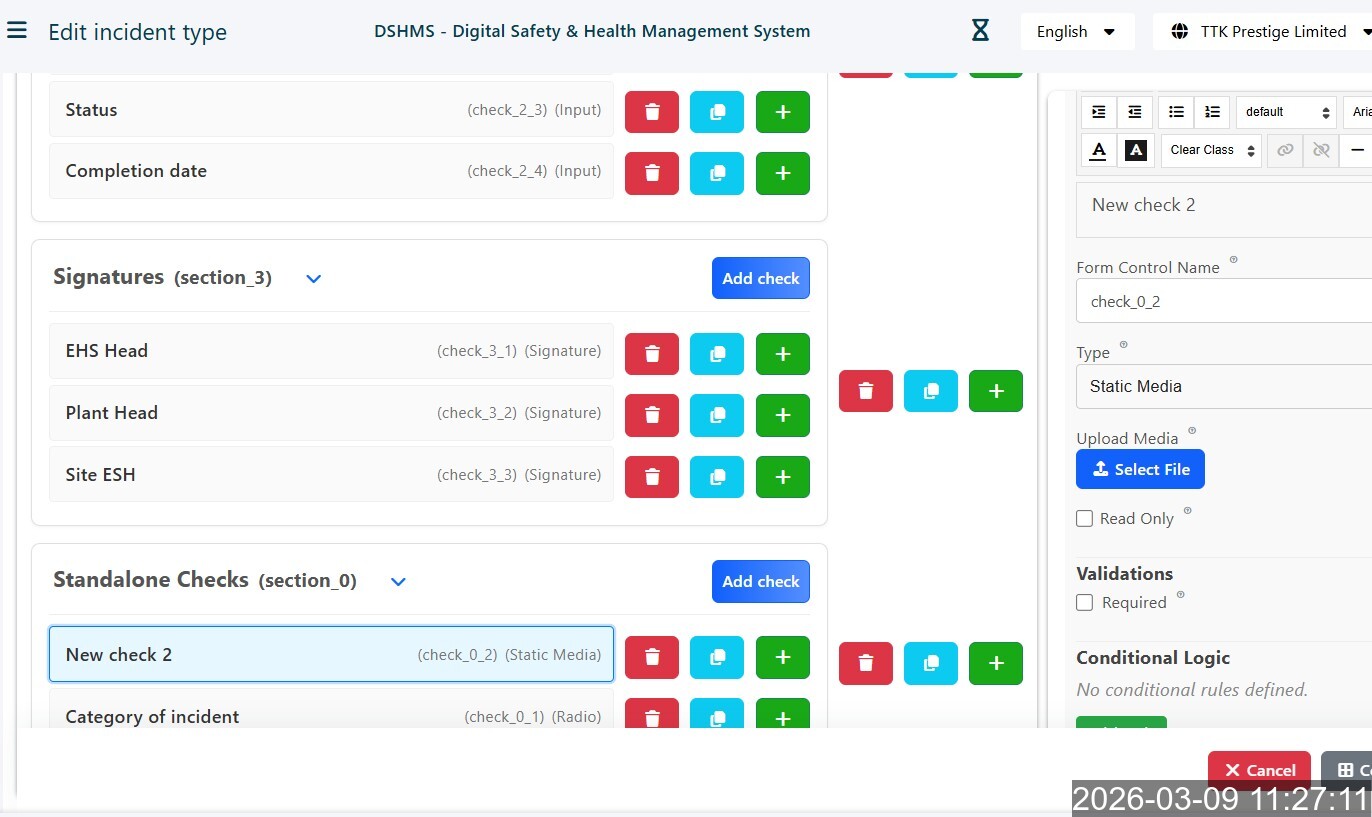Open the text color picker
Viewport: 1372px width, 817px height.
coord(1098,150)
